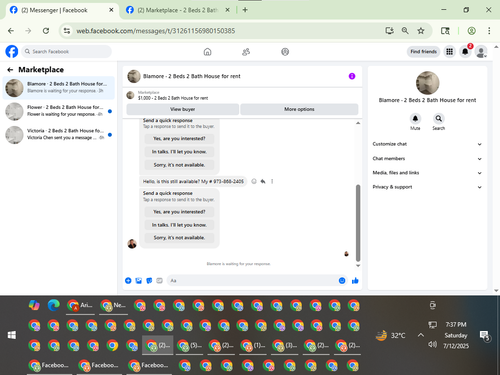Send upper quick reply 'Yes, are you interested?'
Image resolution: width=500 pixels, height=375 pixels.
pyautogui.click(x=179, y=139)
